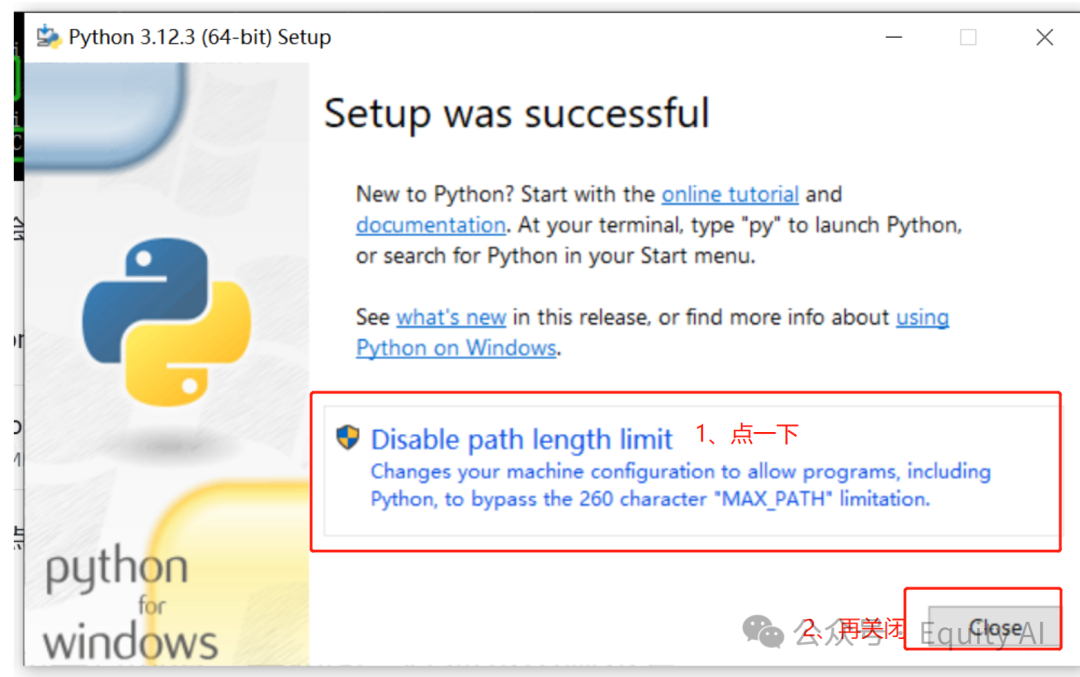Screen dimensions: 1080x677
Task: Click the "Equity AI" watermark text
Action: (x=981, y=633)
